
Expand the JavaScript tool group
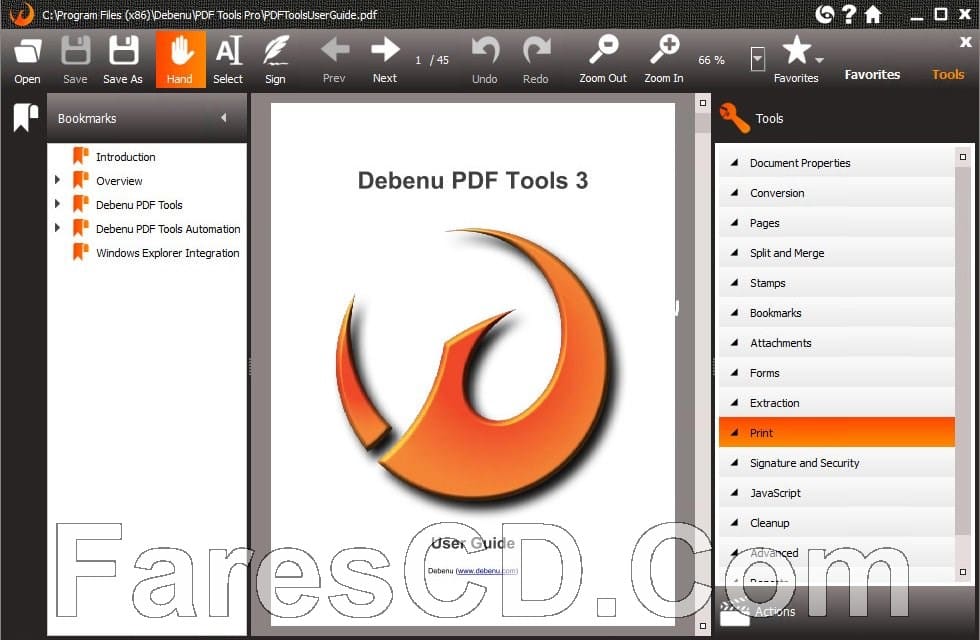[735, 492]
